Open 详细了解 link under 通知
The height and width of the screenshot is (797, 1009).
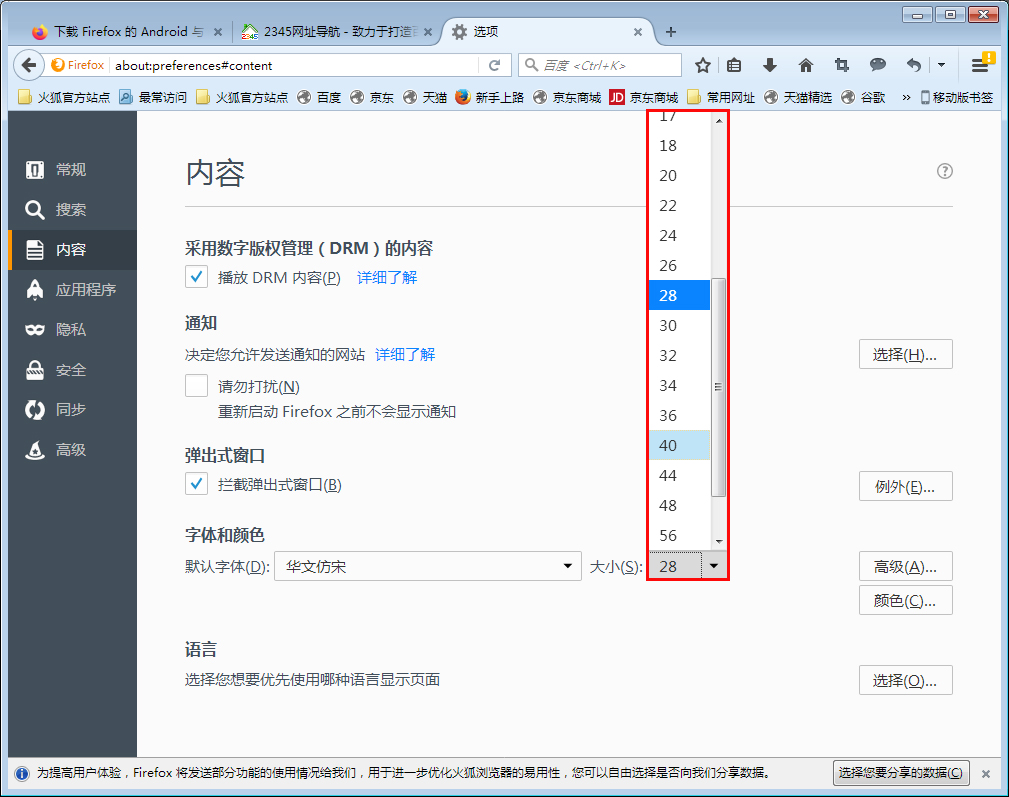point(404,352)
